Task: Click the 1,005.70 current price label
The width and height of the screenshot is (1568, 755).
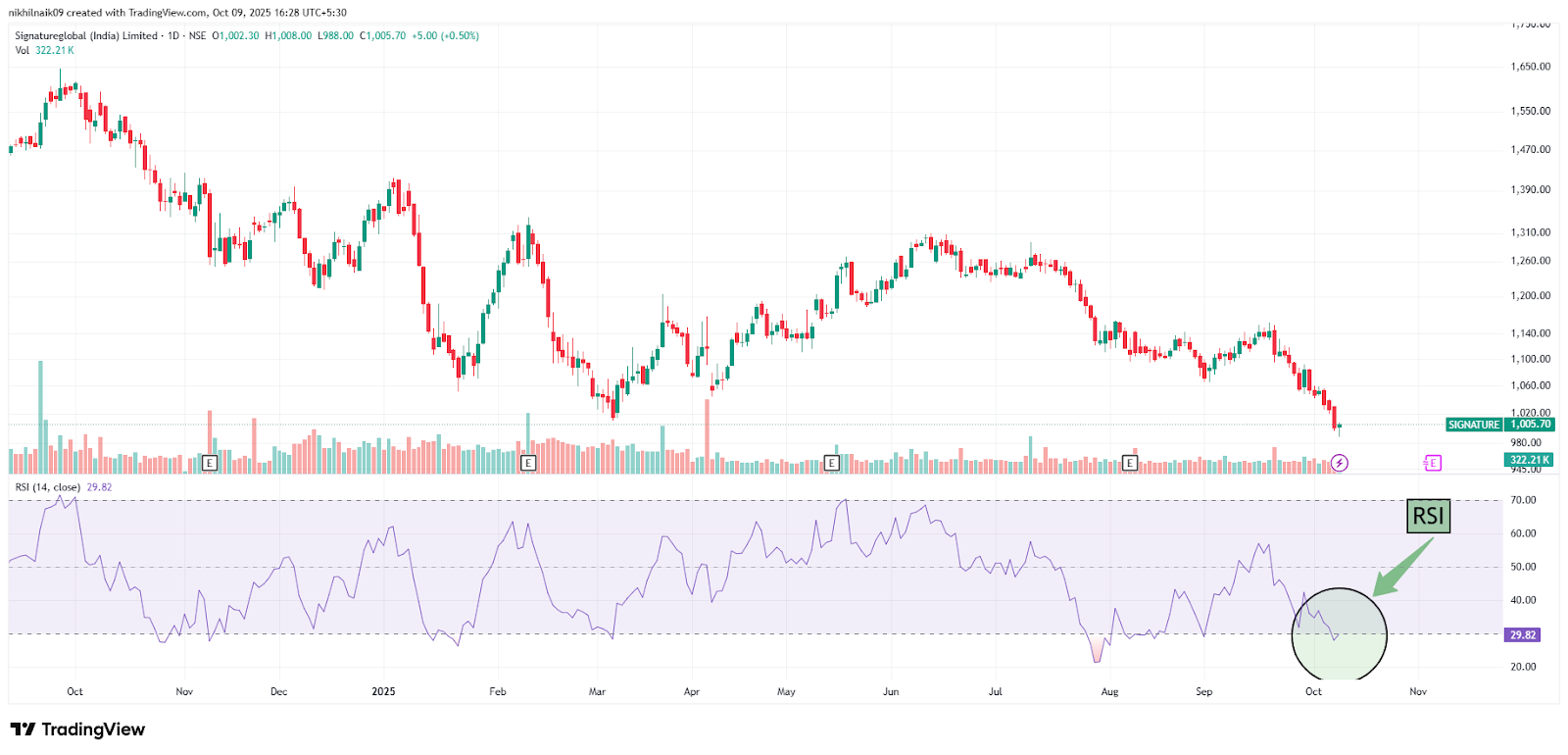Action: [x=1531, y=425]
